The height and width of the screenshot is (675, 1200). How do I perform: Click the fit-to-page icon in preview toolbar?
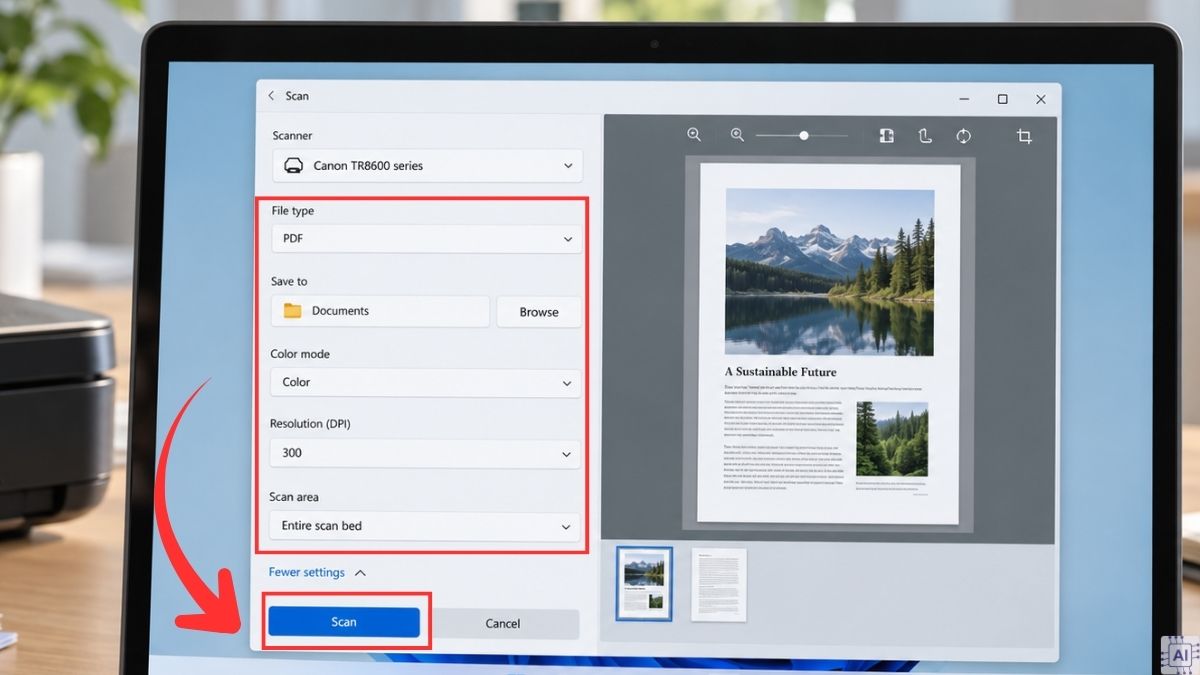[x=886, y=136]
